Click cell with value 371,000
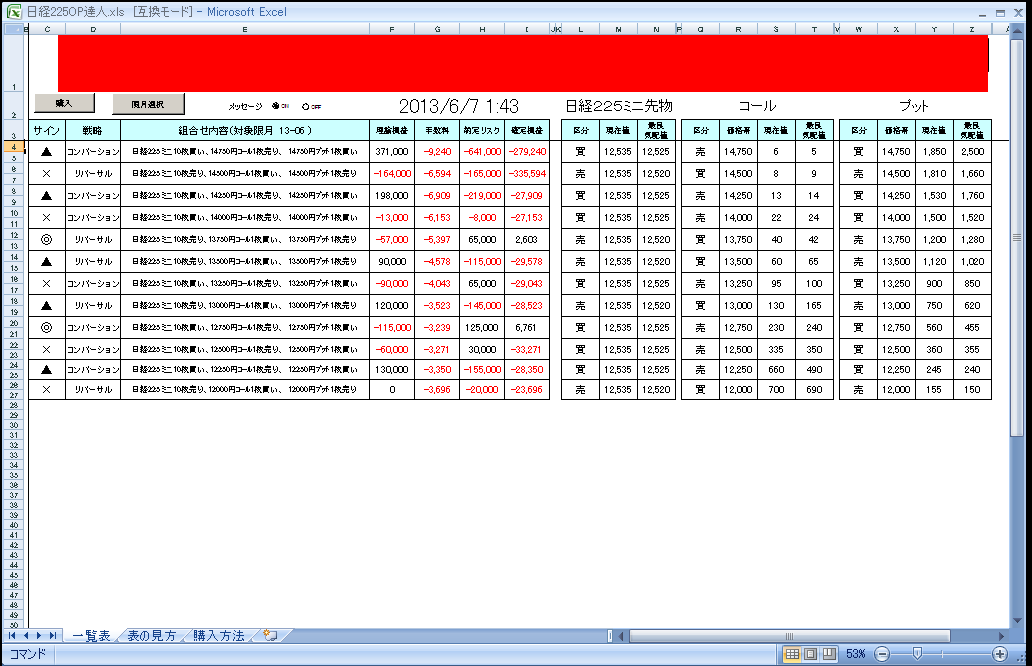This screenshot has width=1032, height=666. click(x=392, y=151)
